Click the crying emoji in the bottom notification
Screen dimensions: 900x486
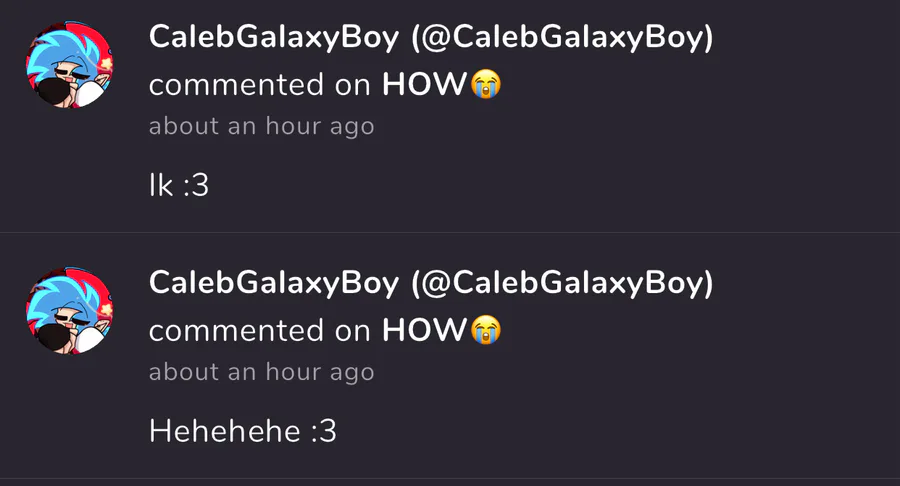(x=486, y=330)
